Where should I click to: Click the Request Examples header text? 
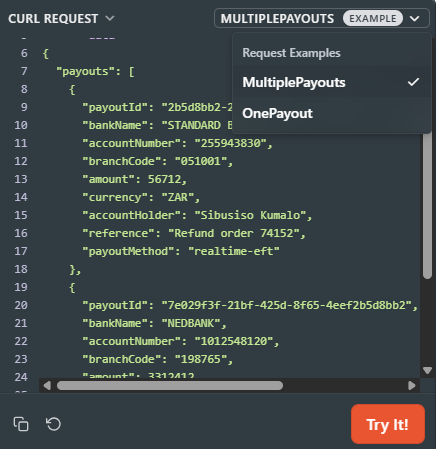coord(291,53)
